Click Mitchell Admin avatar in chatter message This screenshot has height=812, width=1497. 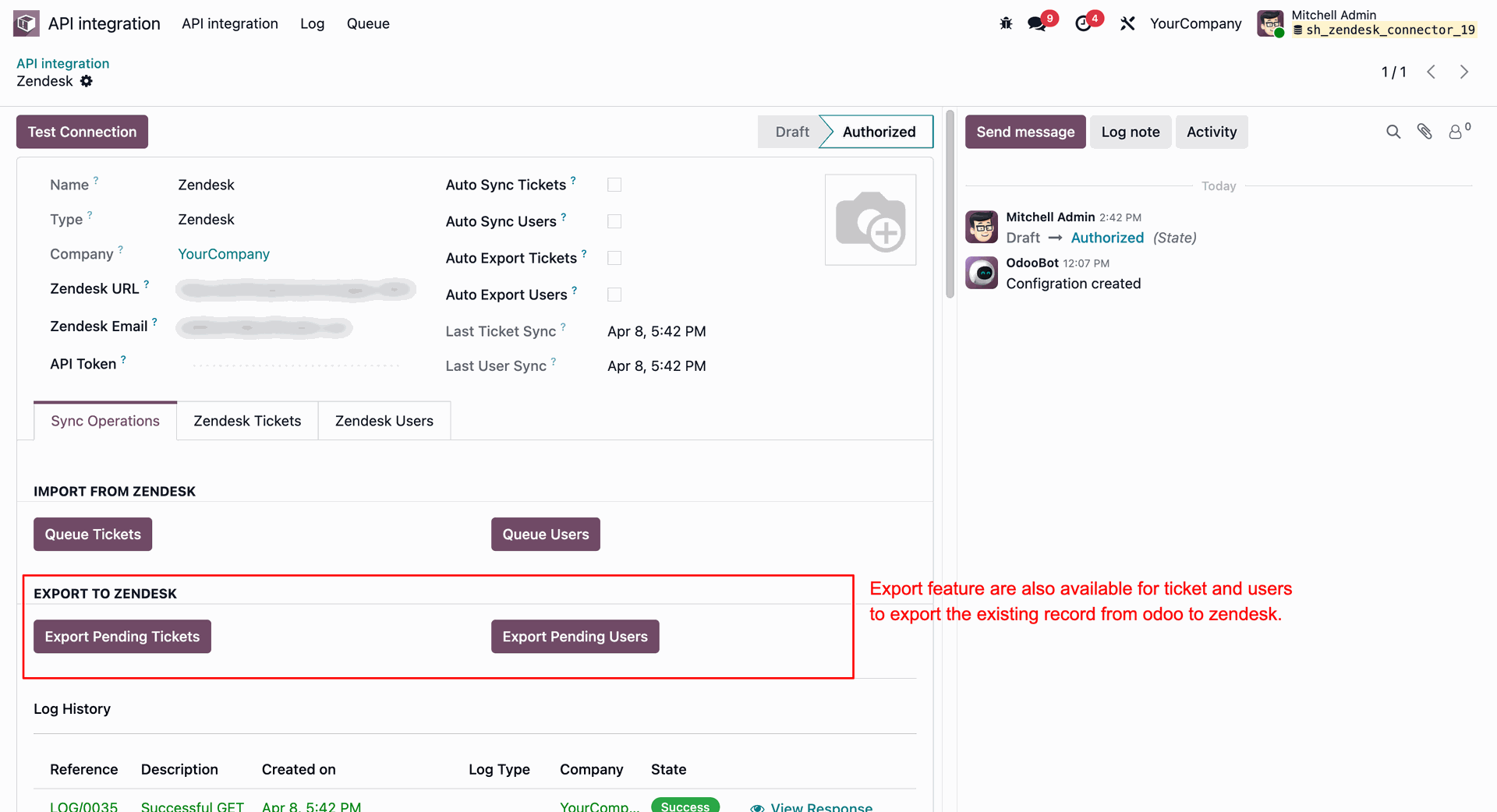[982, 227]
